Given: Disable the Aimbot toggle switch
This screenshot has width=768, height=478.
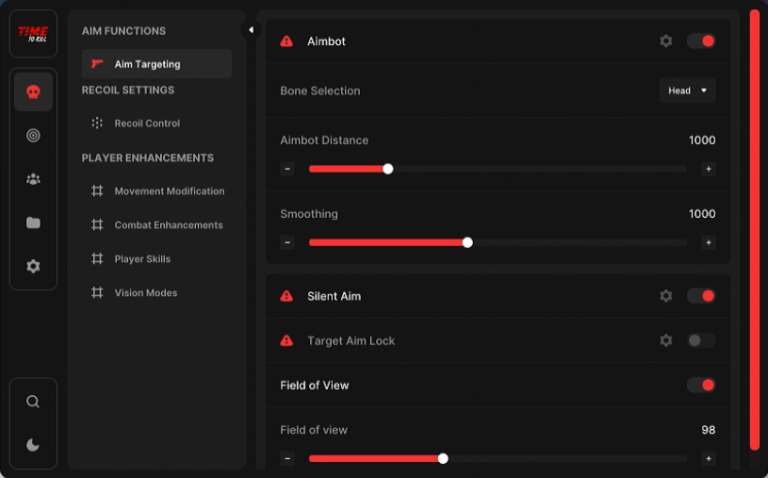Looking at the screenshot, I should (x=701, y=41).
